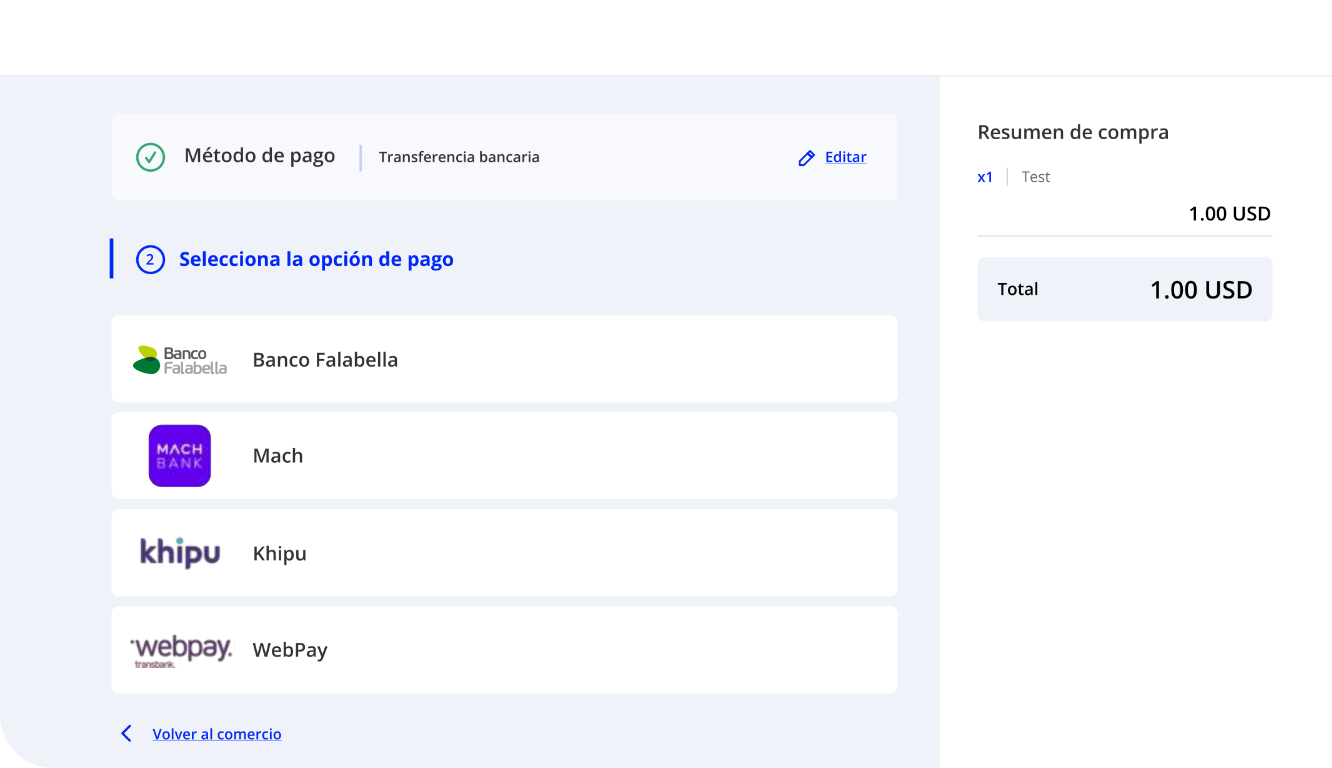1332x768 pixels.
Task: Click step 2 circle number icon
Action: click(x=150, y=260)
